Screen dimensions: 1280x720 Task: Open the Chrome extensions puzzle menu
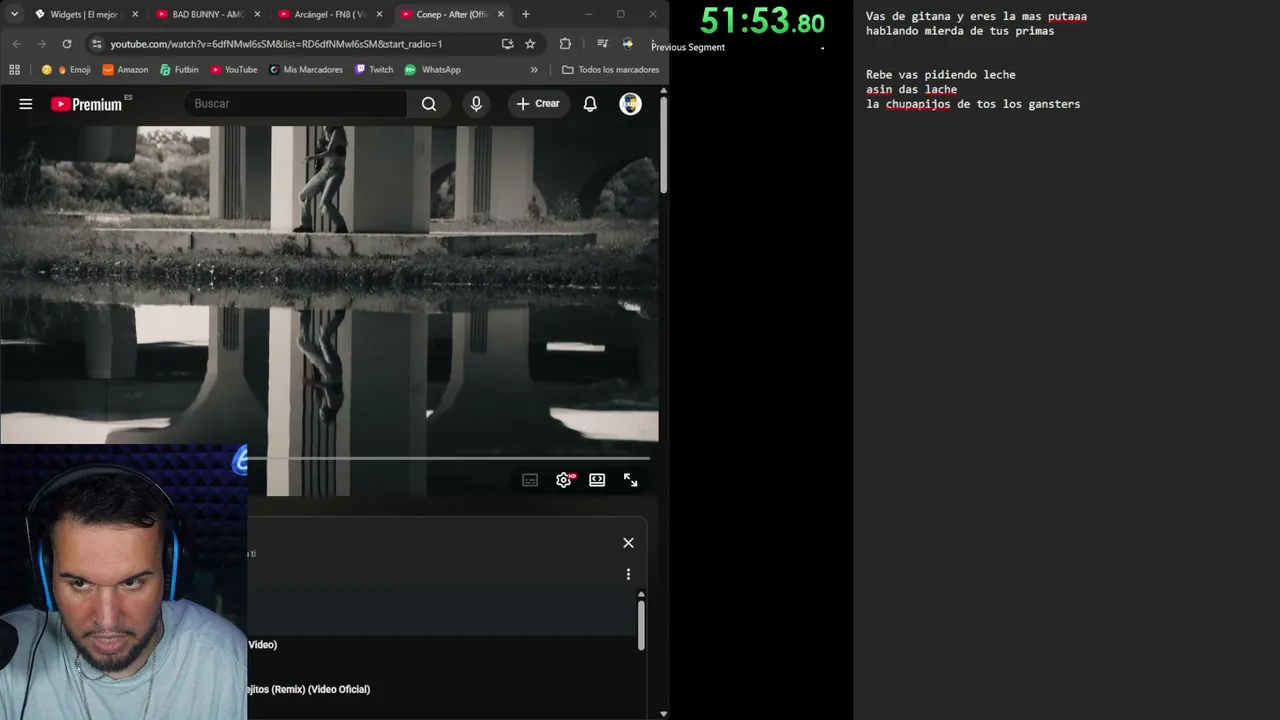565,44
